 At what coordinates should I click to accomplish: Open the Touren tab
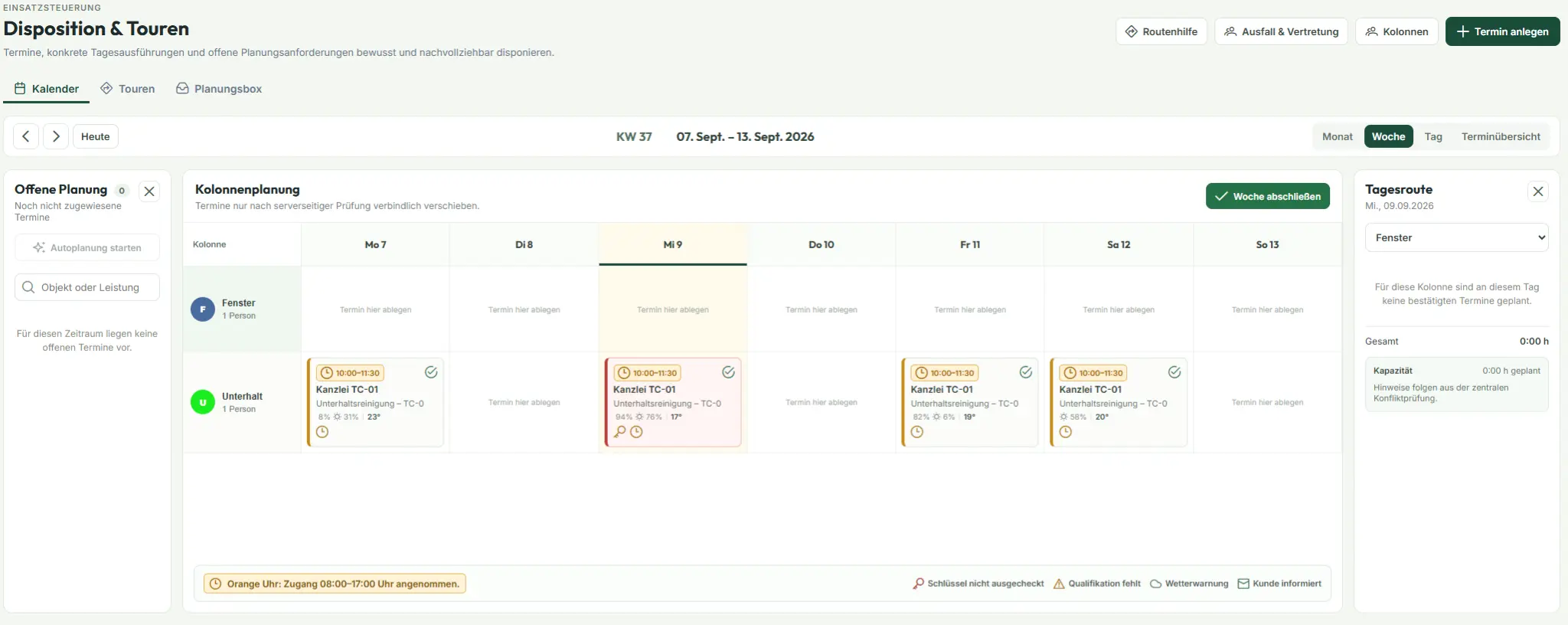pyautogui.click(x=128, y=89)
